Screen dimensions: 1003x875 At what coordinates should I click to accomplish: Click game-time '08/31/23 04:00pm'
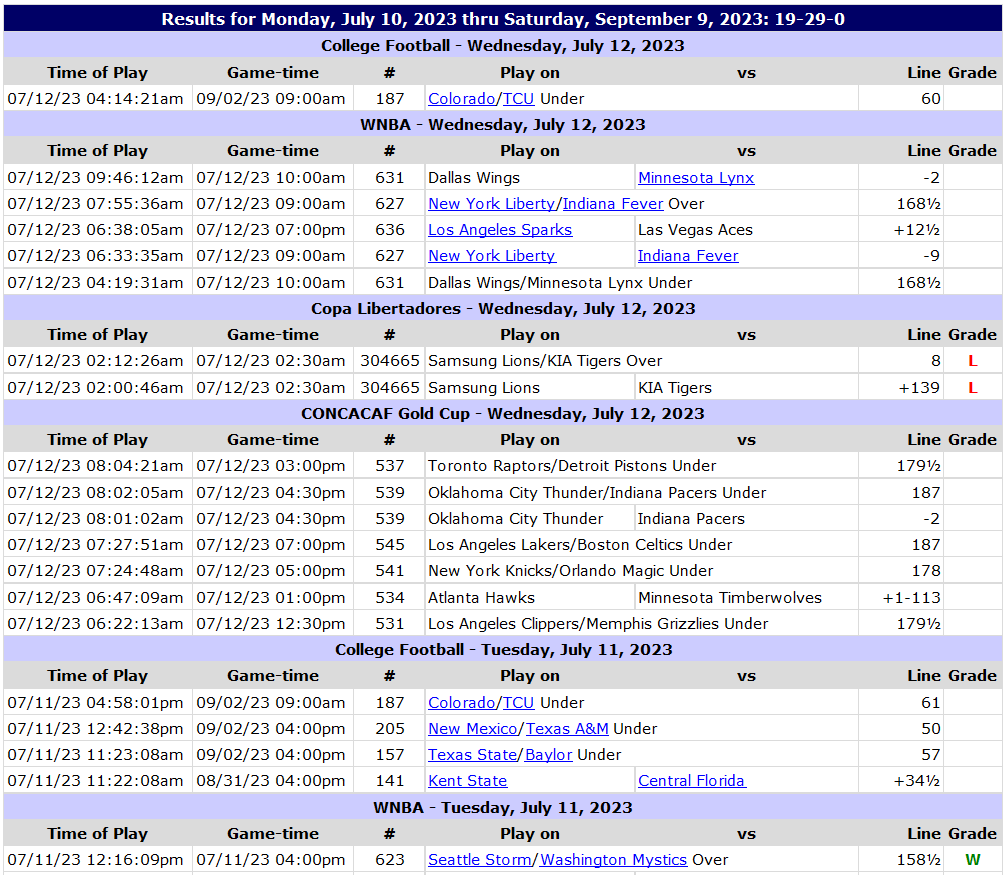271,781
